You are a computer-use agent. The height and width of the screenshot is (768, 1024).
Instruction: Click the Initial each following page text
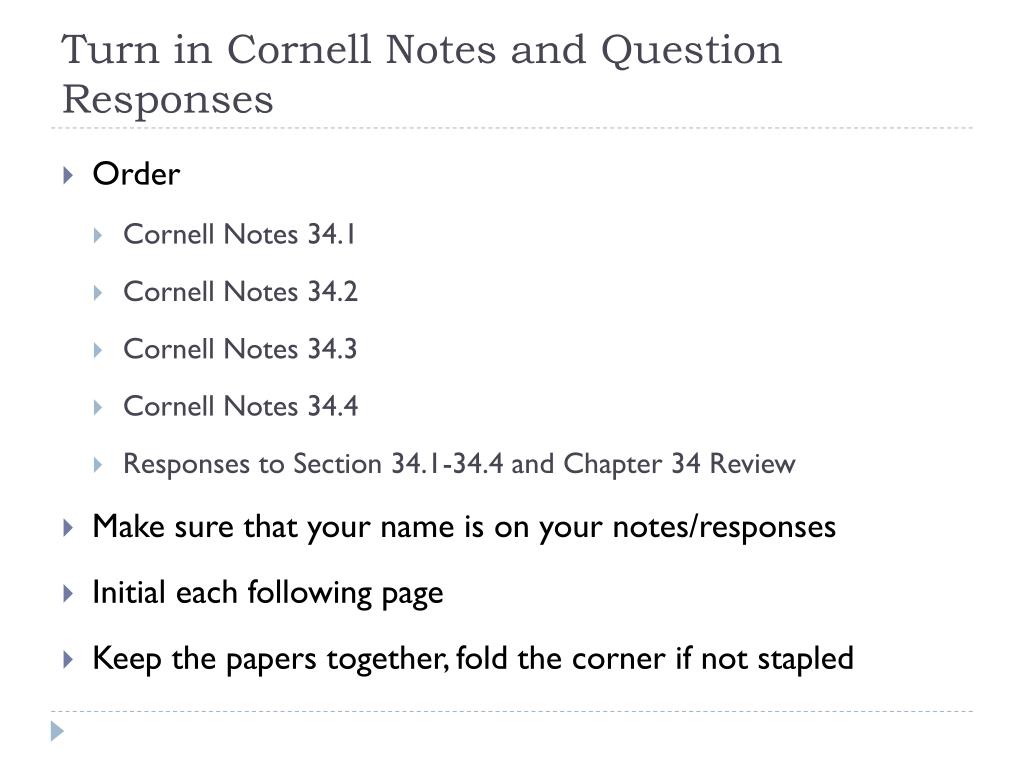[268, 594]
